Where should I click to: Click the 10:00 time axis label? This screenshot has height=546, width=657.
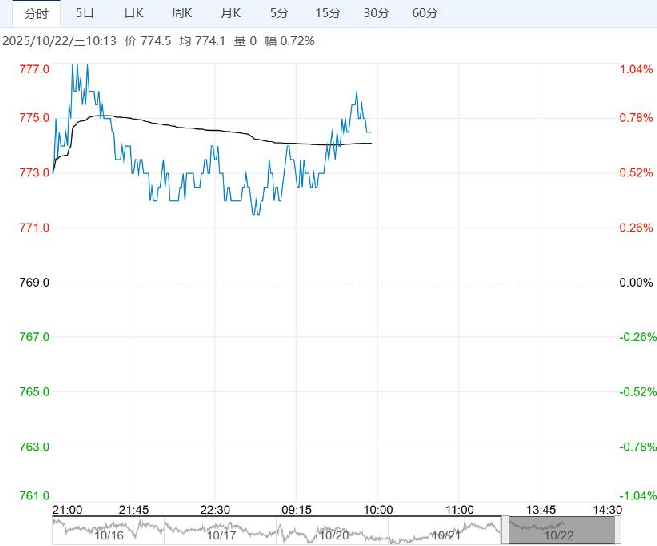tap(376, 510)
